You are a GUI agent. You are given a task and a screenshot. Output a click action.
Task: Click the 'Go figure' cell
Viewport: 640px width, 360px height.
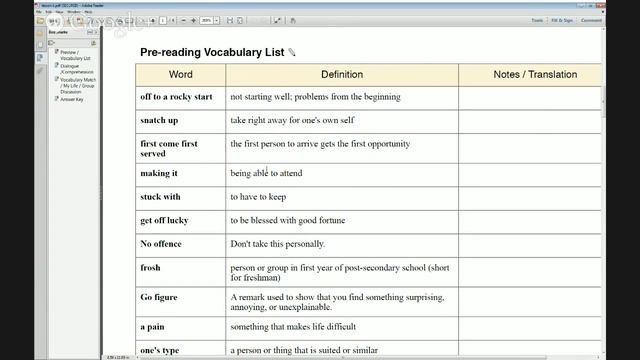pyautogui.click(x=180, y=302)
